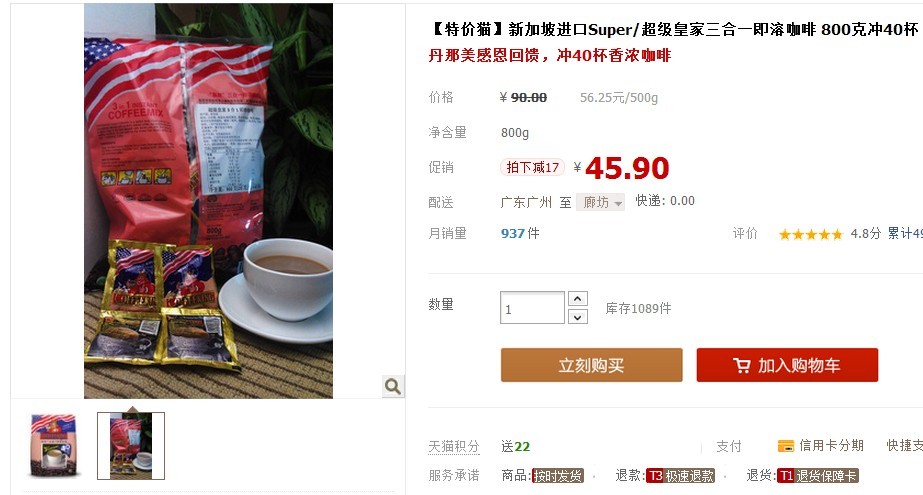
Task: Click the 立刻购买 buy now button
Action: tap(592, 365)
